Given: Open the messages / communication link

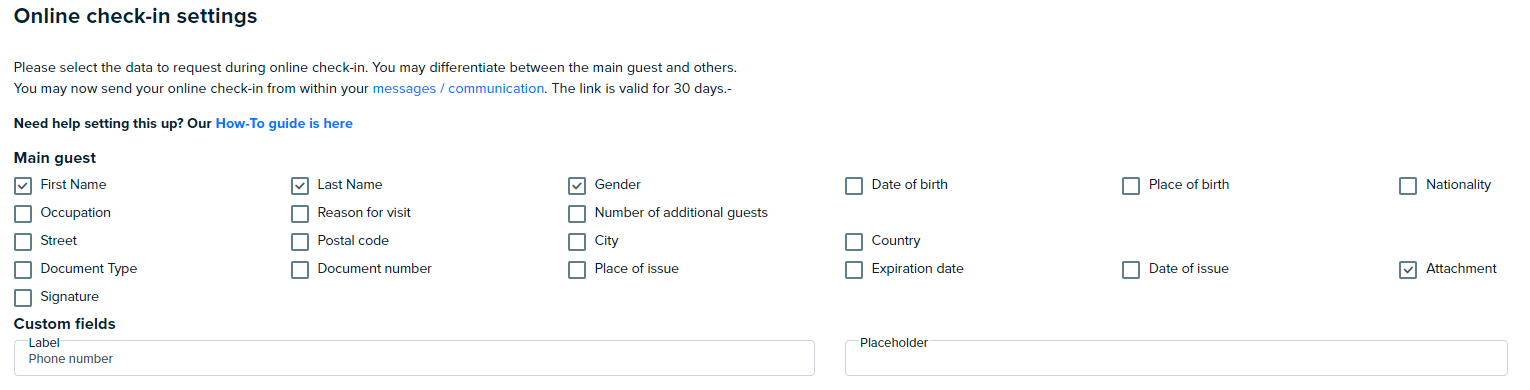Looking at the screenshot, I should 458,88.
